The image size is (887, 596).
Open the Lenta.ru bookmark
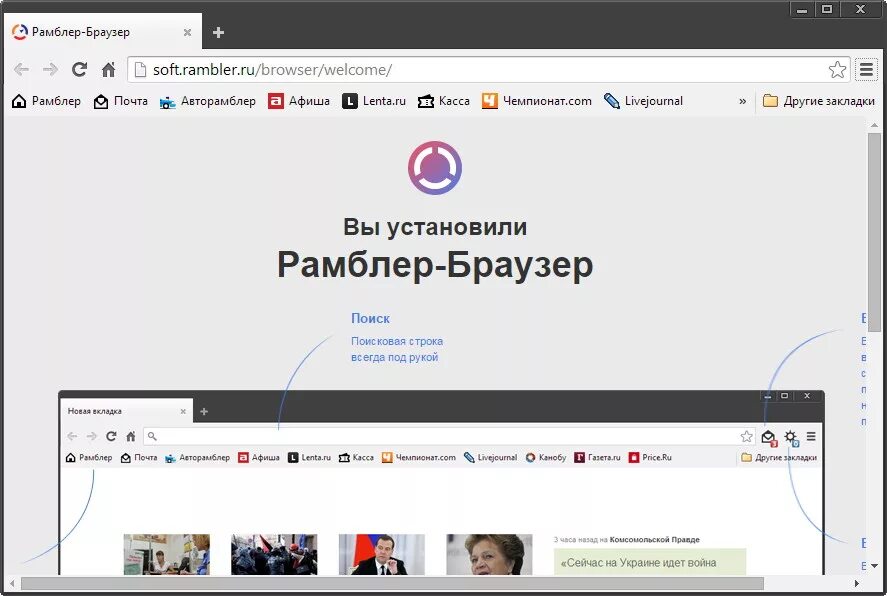pyautogui.click(x=374, y=101)
